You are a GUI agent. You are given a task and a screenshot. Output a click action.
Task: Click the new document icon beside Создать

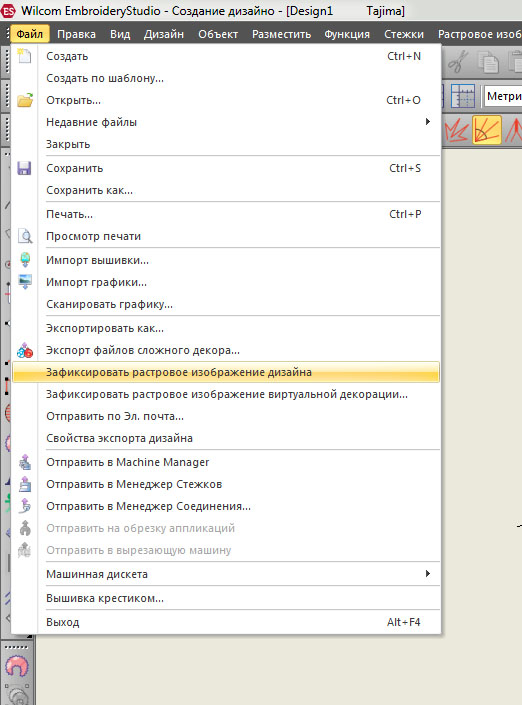click(x=25, y=56)
